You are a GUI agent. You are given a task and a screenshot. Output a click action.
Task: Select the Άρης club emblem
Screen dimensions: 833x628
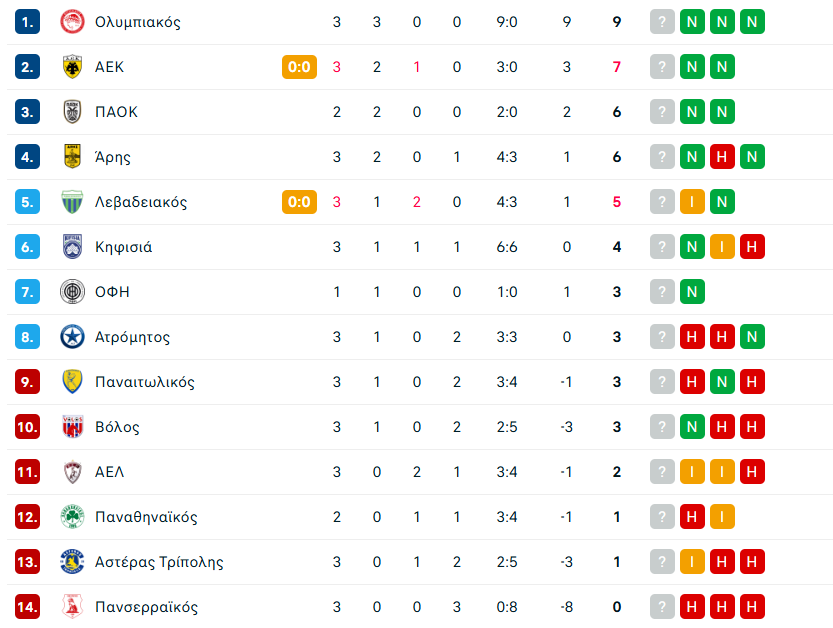(x=72, y=157)
